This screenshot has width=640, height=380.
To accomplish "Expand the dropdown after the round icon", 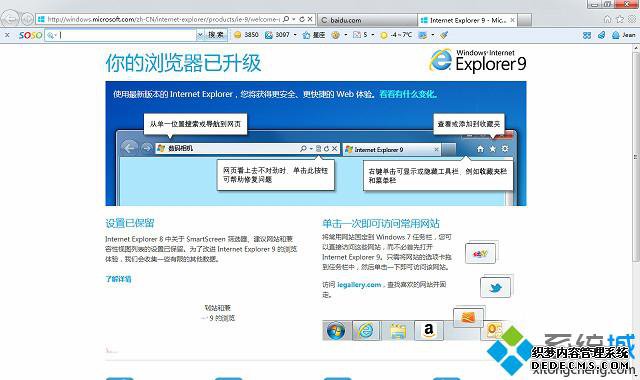I will (x=346, y=35).
